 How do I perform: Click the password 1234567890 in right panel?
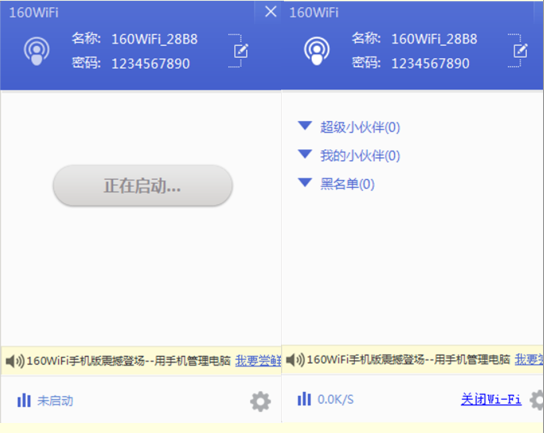(x=431, y=63)
